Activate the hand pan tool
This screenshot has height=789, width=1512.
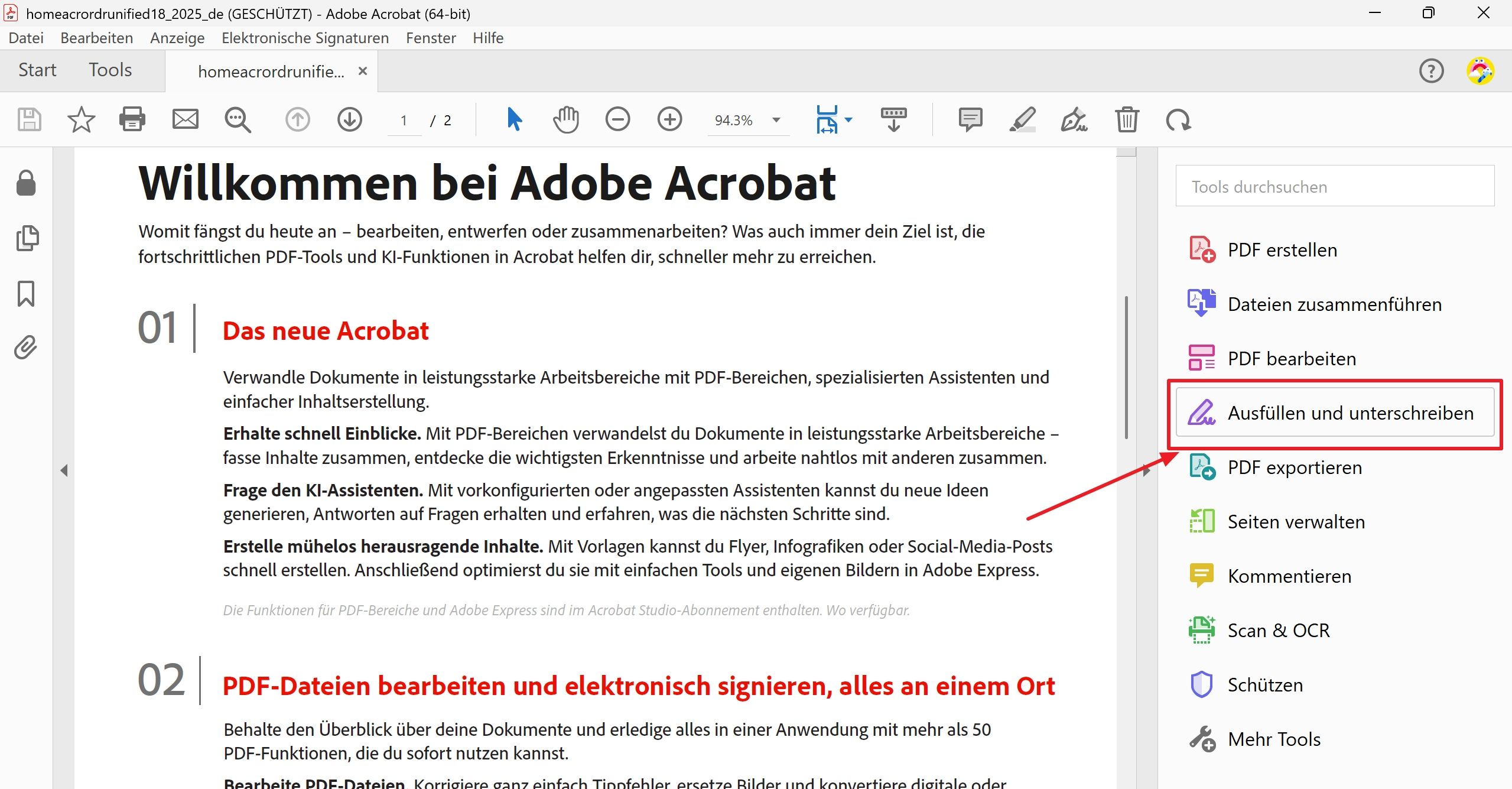(566, 119)
